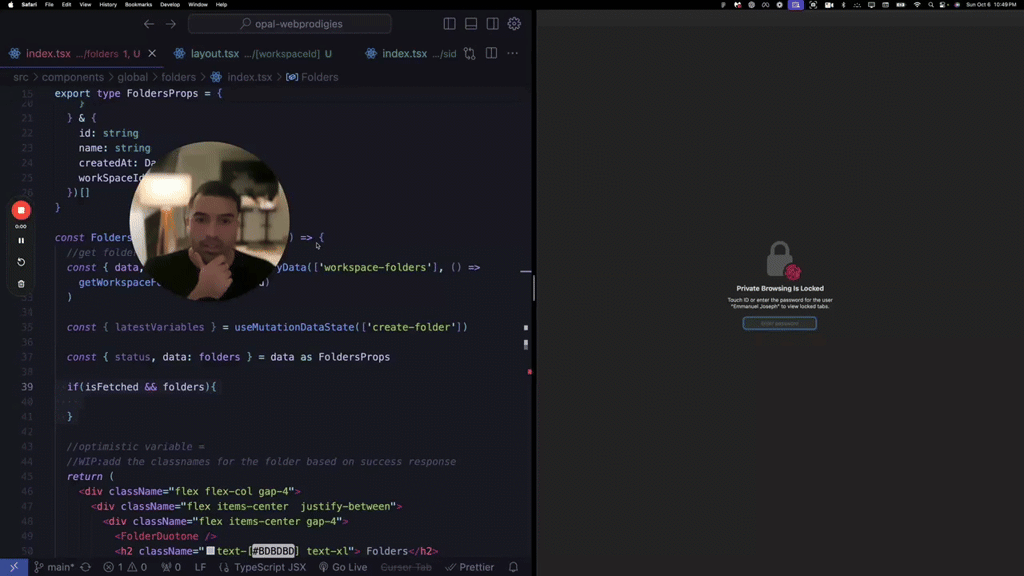Go back in editor navigation history
This screenshot has height=576, width=1024.
tap(149, 24)
